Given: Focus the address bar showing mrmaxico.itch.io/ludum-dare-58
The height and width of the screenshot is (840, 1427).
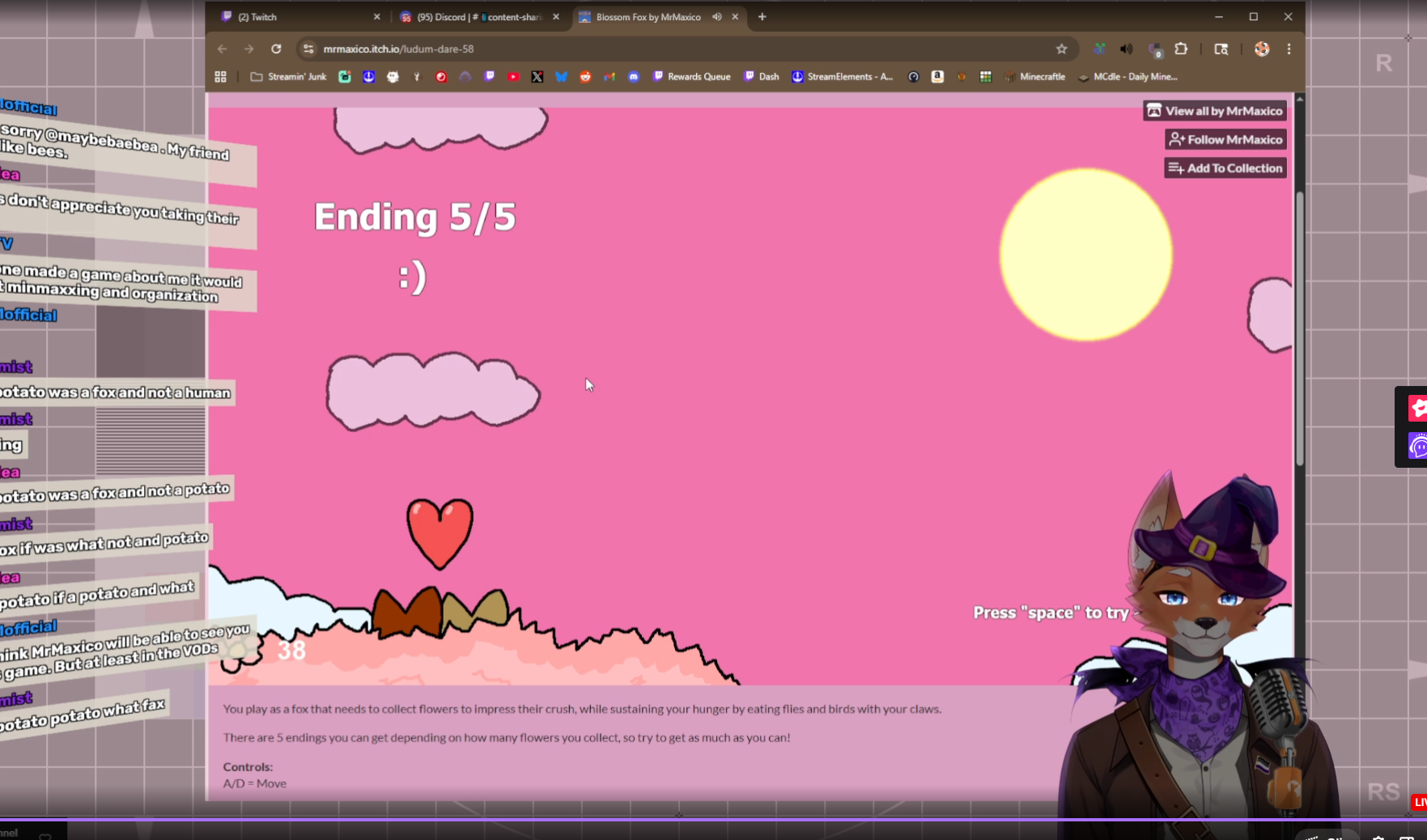Looking at the screenshot, I should click(x=688, y=49).
